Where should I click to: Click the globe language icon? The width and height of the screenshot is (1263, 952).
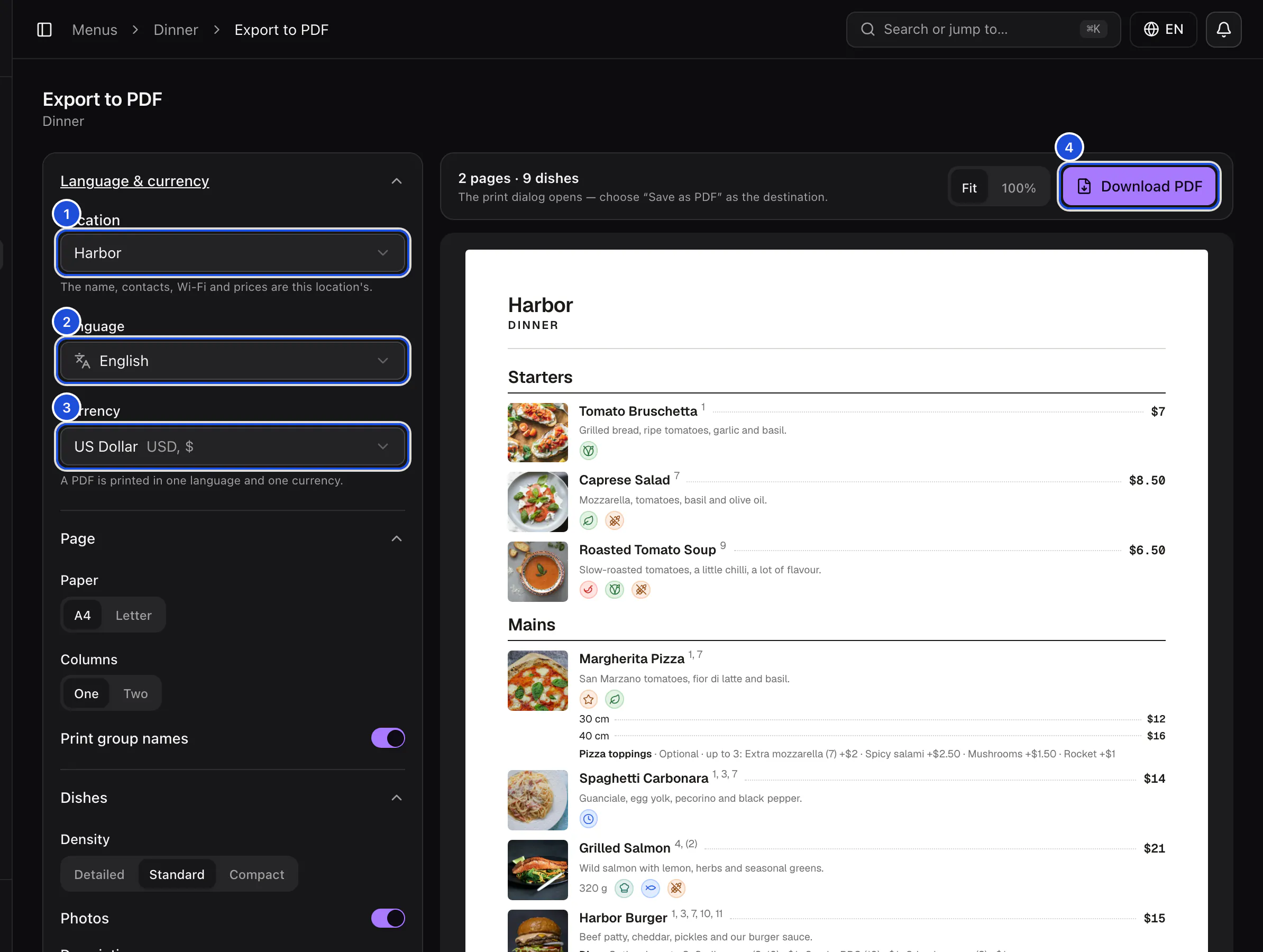pos(1151,29)
